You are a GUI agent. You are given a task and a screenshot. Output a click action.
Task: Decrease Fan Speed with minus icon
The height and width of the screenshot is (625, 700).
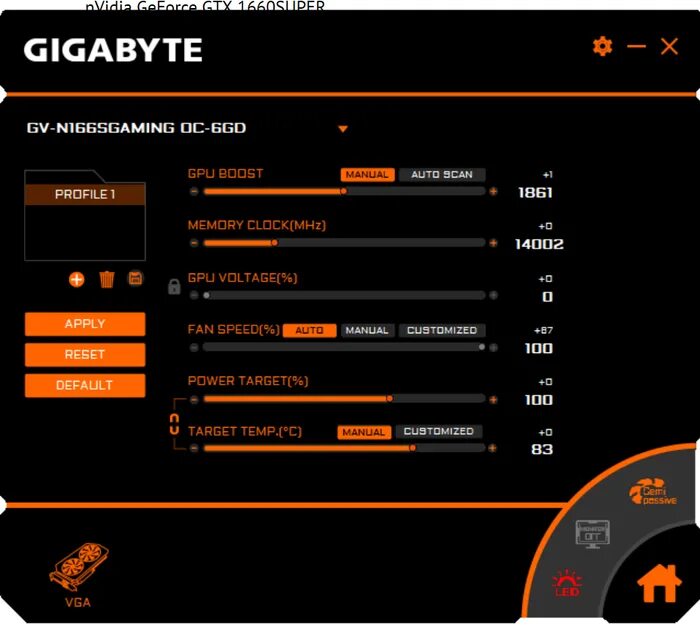click(194, 347)
